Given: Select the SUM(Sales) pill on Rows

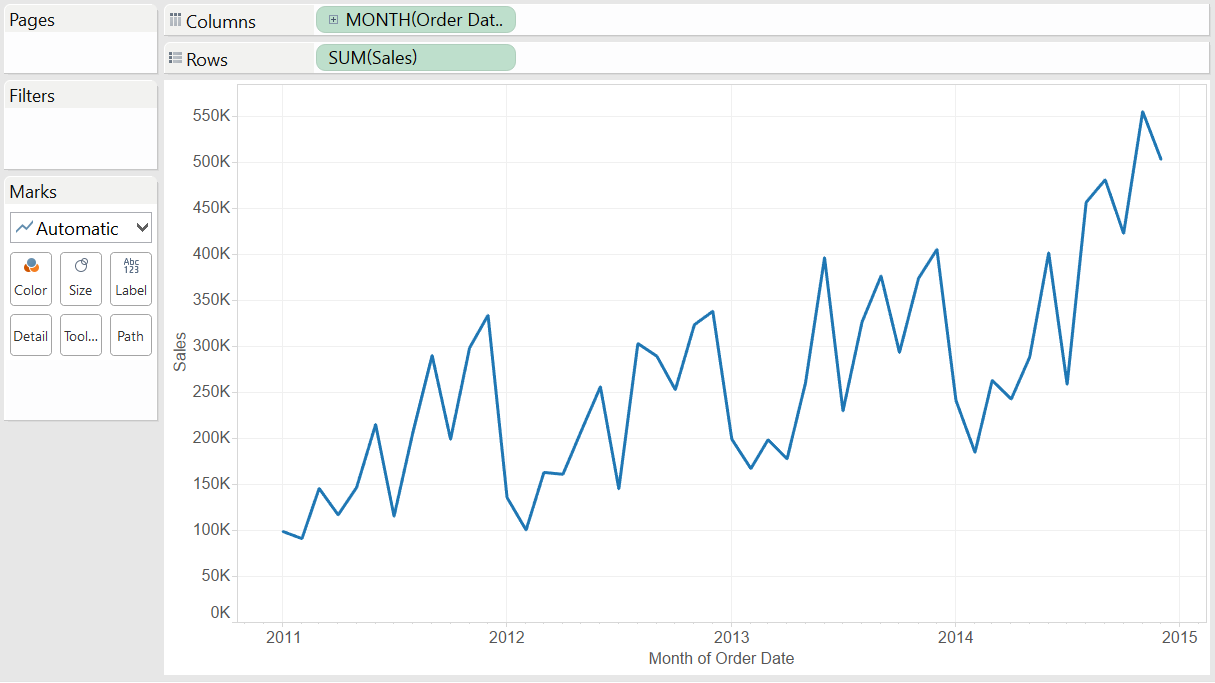Looking at the screenshot, I should tap(415, 57).
